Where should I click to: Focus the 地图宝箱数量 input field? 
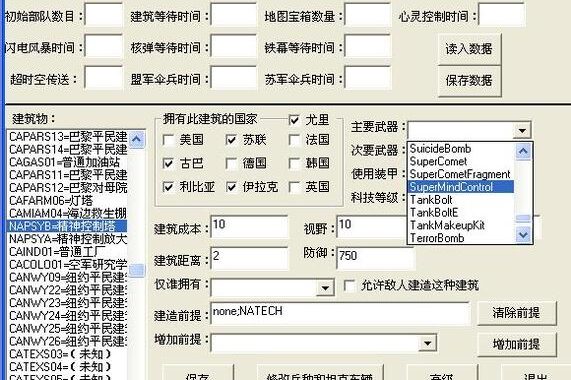[x=367, y=15]
